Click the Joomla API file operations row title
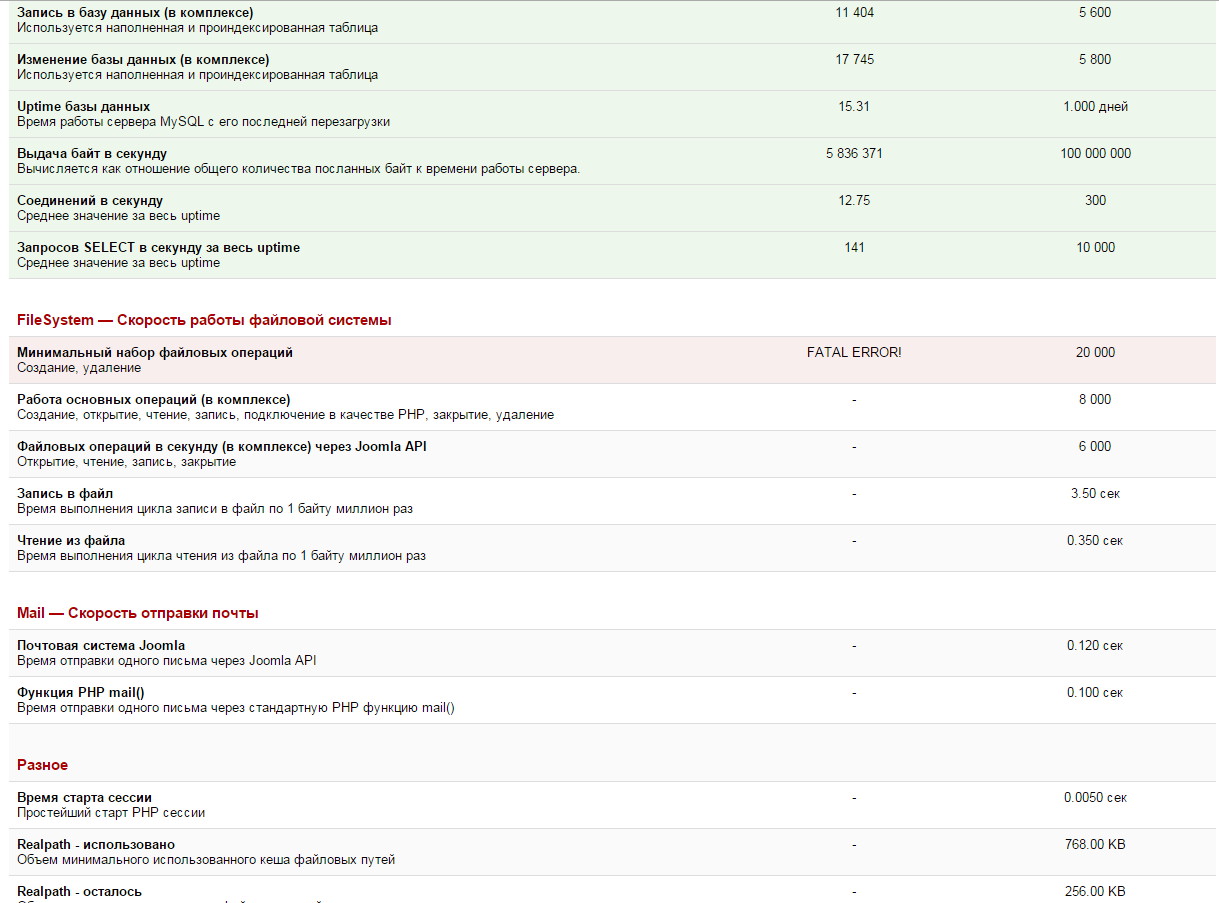Image resolution: width=1219 pixels, height=903 pixels. pyautogui.click(x=222, y=446)
